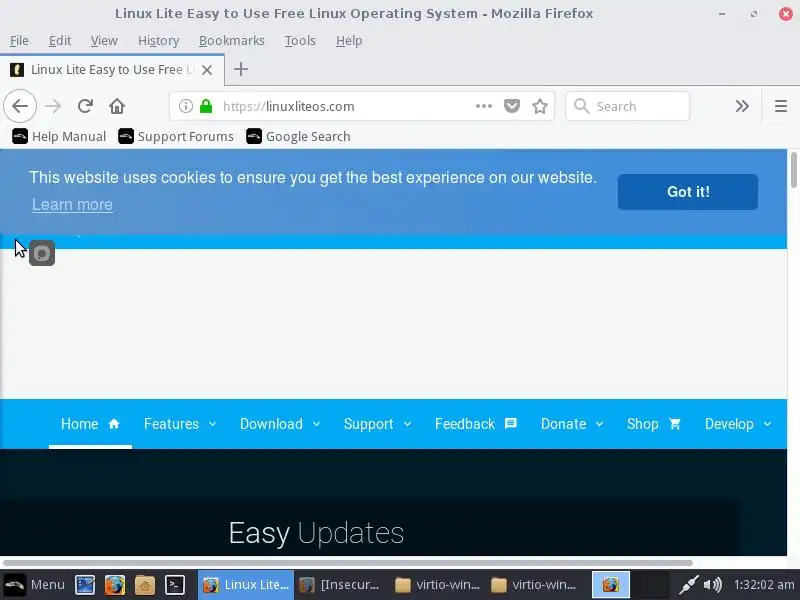
Task: Open the Bookmarks menu
Action: click(x=232, y=40)
